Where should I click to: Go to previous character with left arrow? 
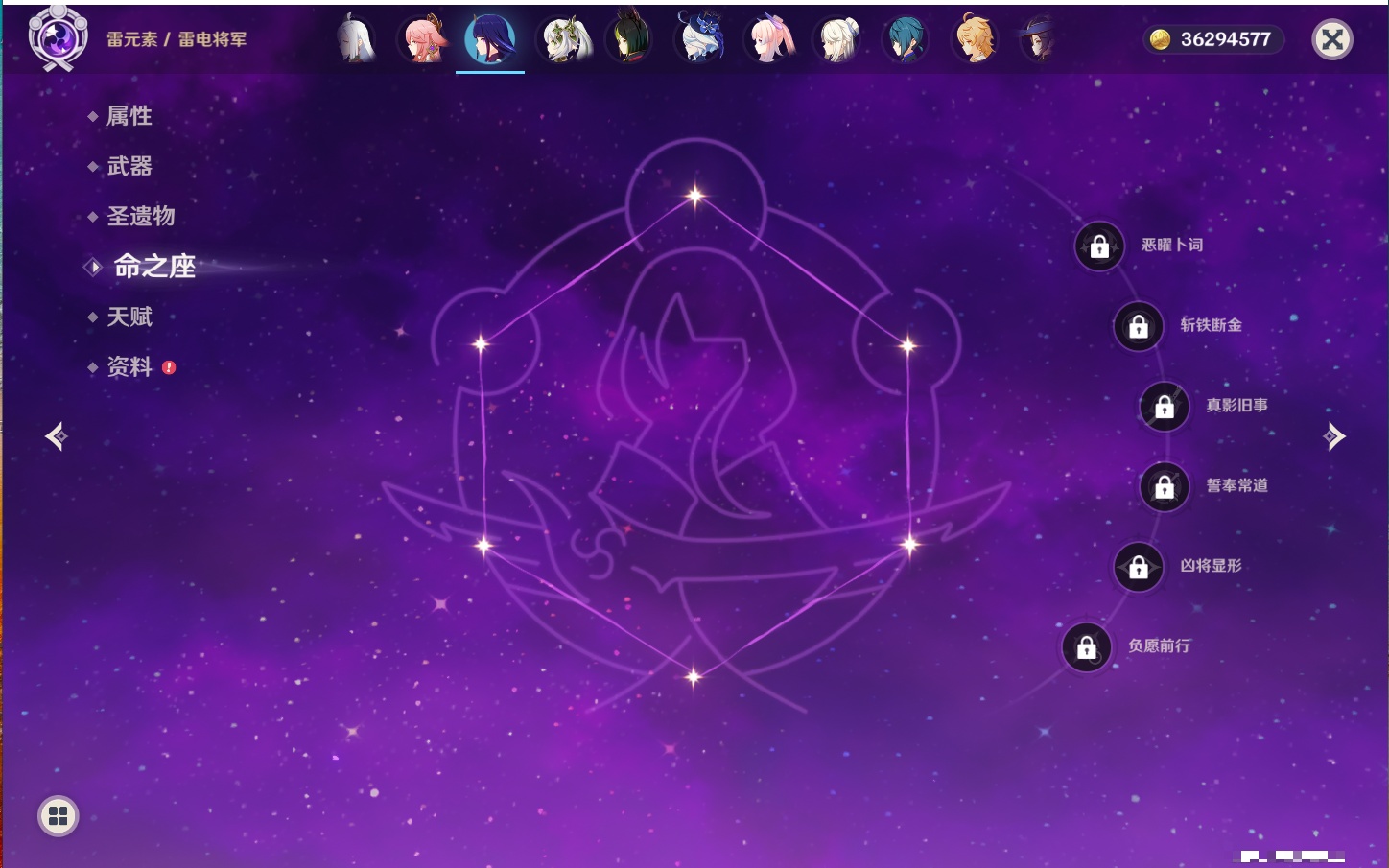[x=57, y=436]
